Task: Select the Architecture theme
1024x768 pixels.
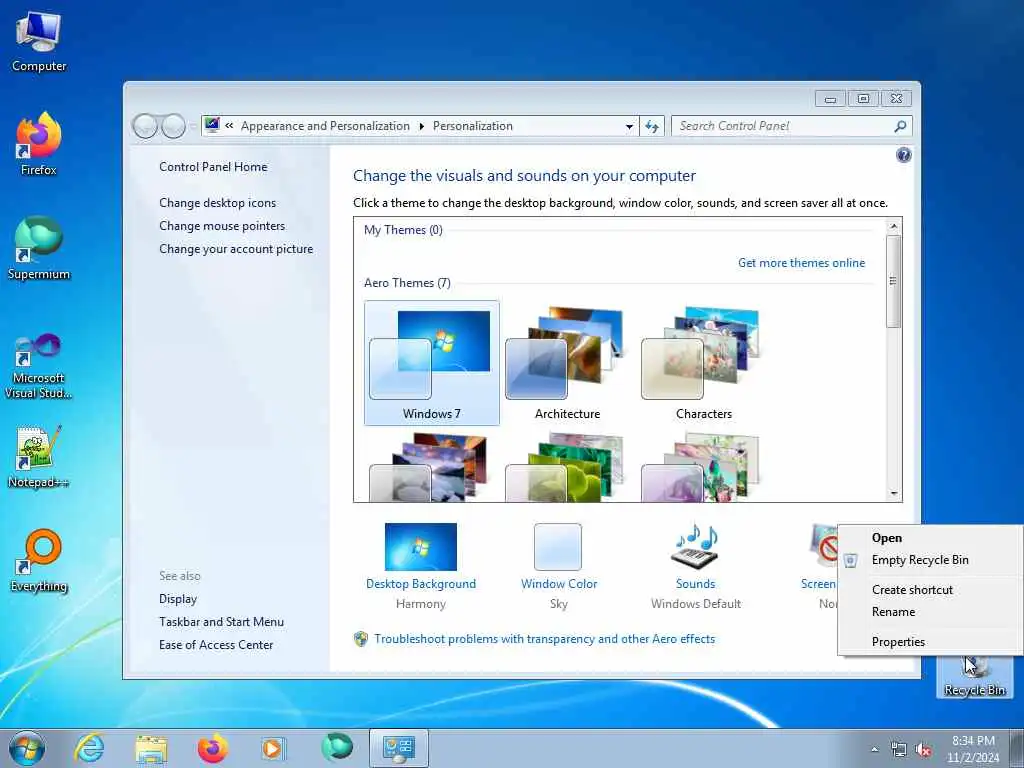Action: [x=567, y=363]
